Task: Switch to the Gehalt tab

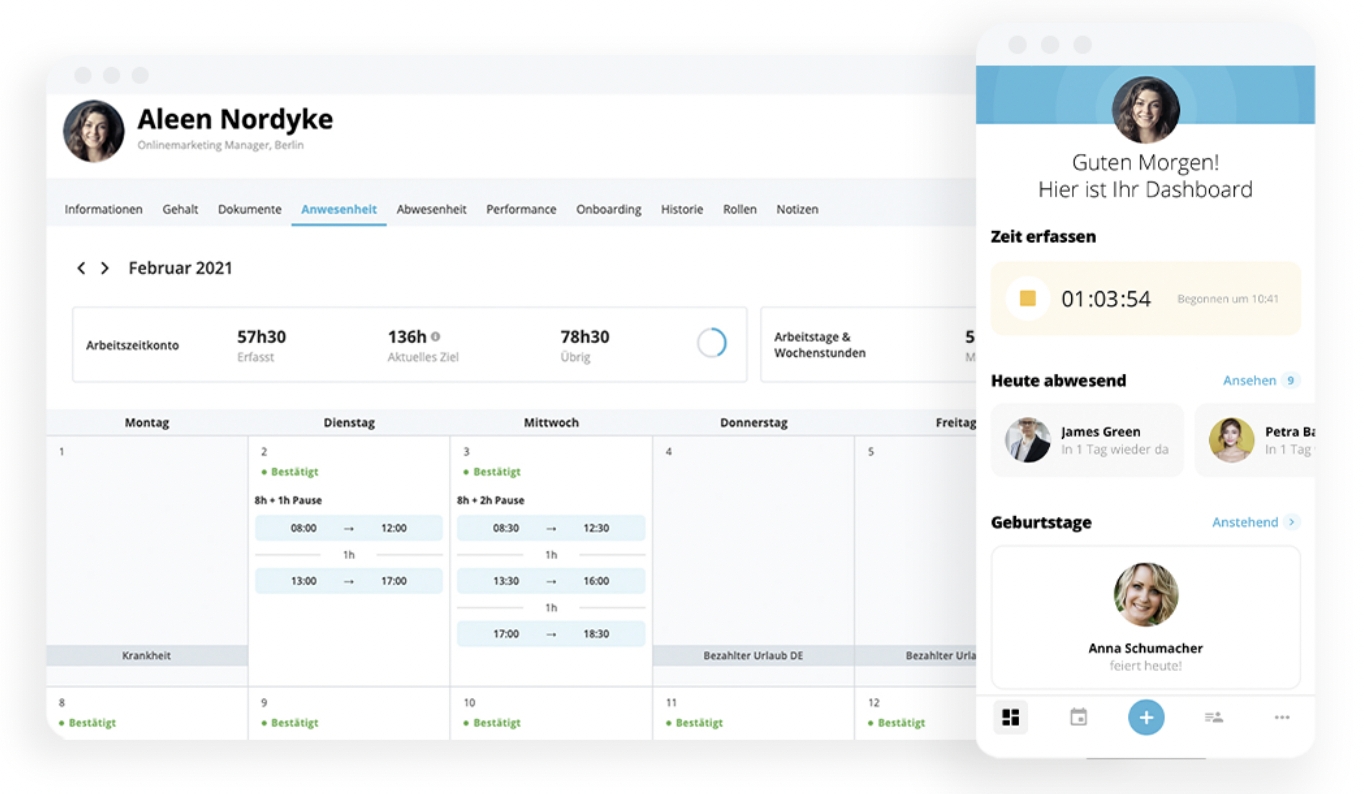Action: [x=180, y=210]
